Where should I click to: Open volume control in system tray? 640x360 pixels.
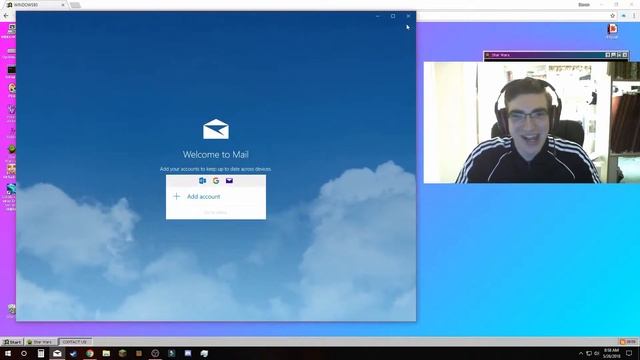pos(597,353)
